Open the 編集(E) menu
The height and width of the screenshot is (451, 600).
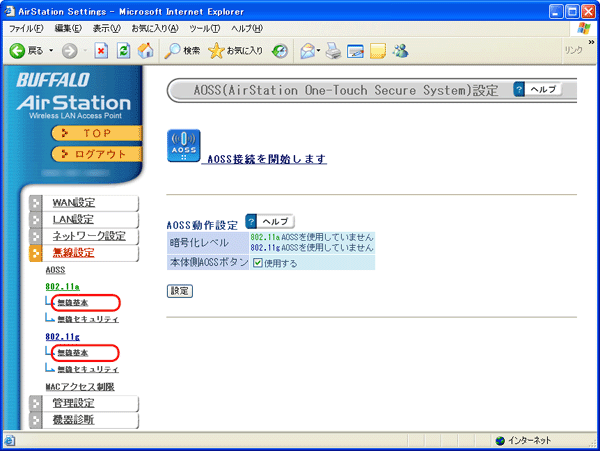point(68,29)
